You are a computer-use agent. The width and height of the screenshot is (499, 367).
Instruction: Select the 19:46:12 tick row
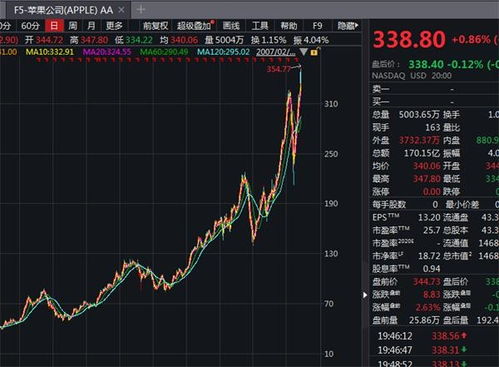[434, 336]
